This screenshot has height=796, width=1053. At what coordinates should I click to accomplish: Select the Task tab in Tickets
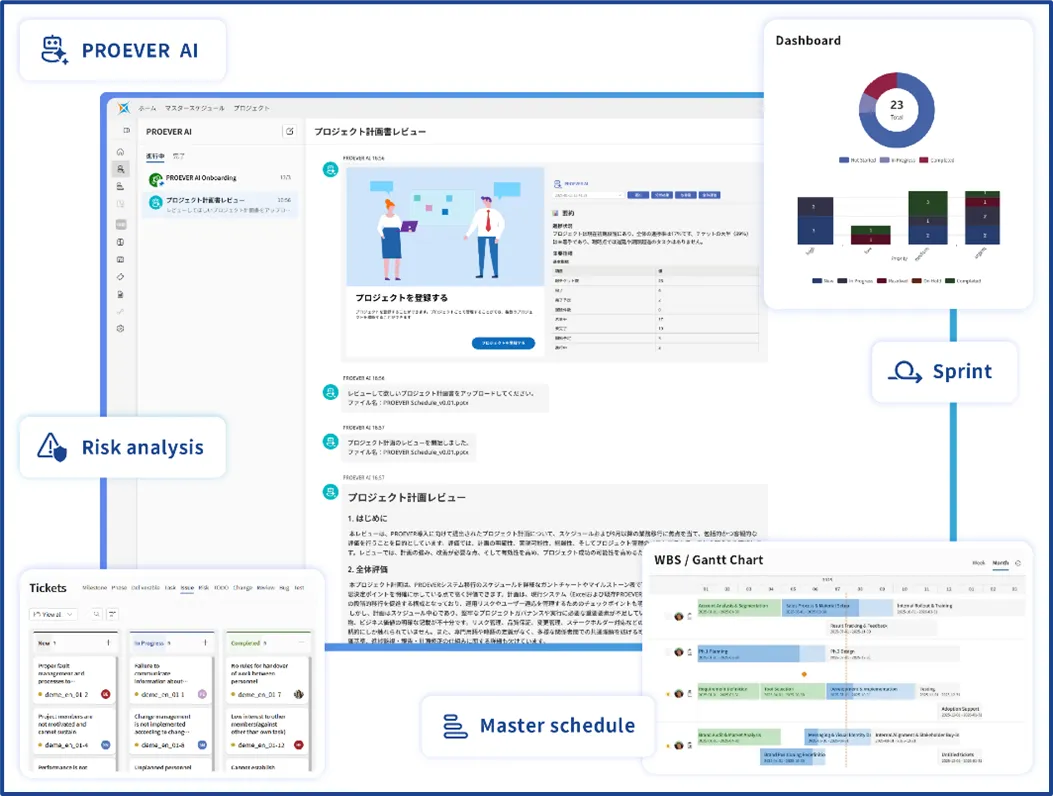tap(171, 588)
